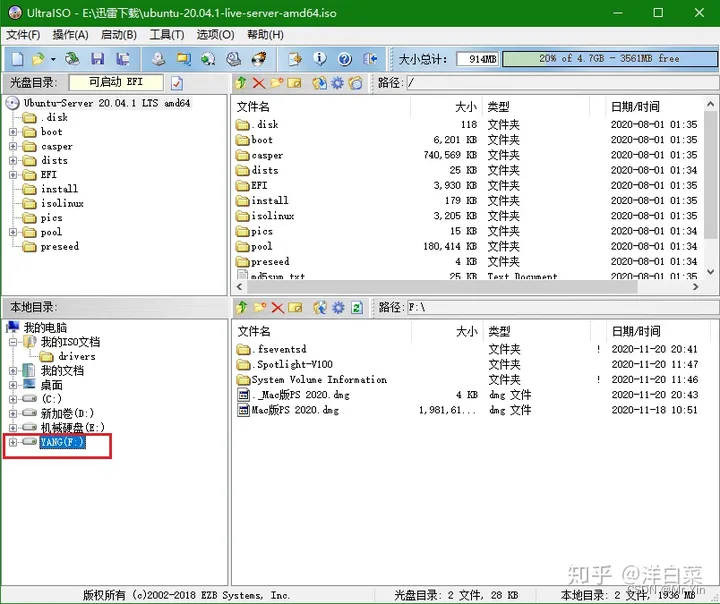This screenshot has height=604, width=720.
Task: Click the Burn CD/DVD Image flame icon
Action: [259, 59]
